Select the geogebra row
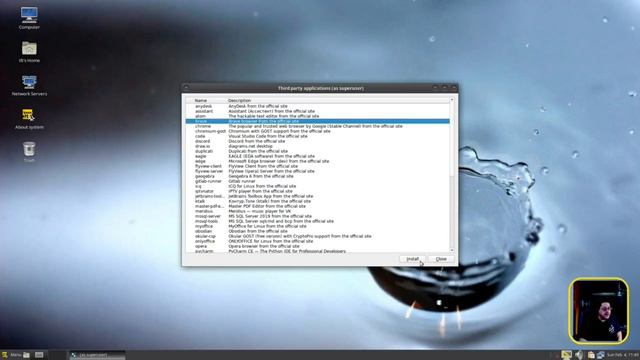Image resolution: width=640 pixels, height=360 pixels. coord(318,176)
